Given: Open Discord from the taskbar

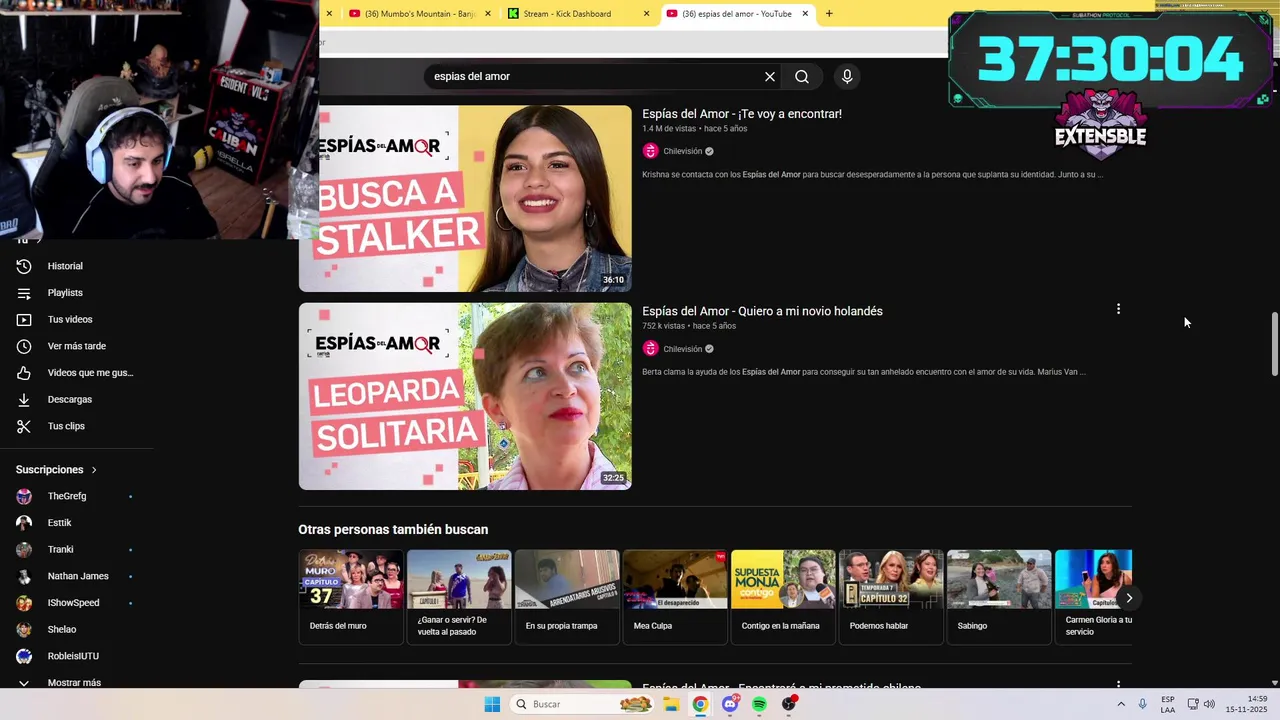Looking at the screenshot, I should click(730, 704).
